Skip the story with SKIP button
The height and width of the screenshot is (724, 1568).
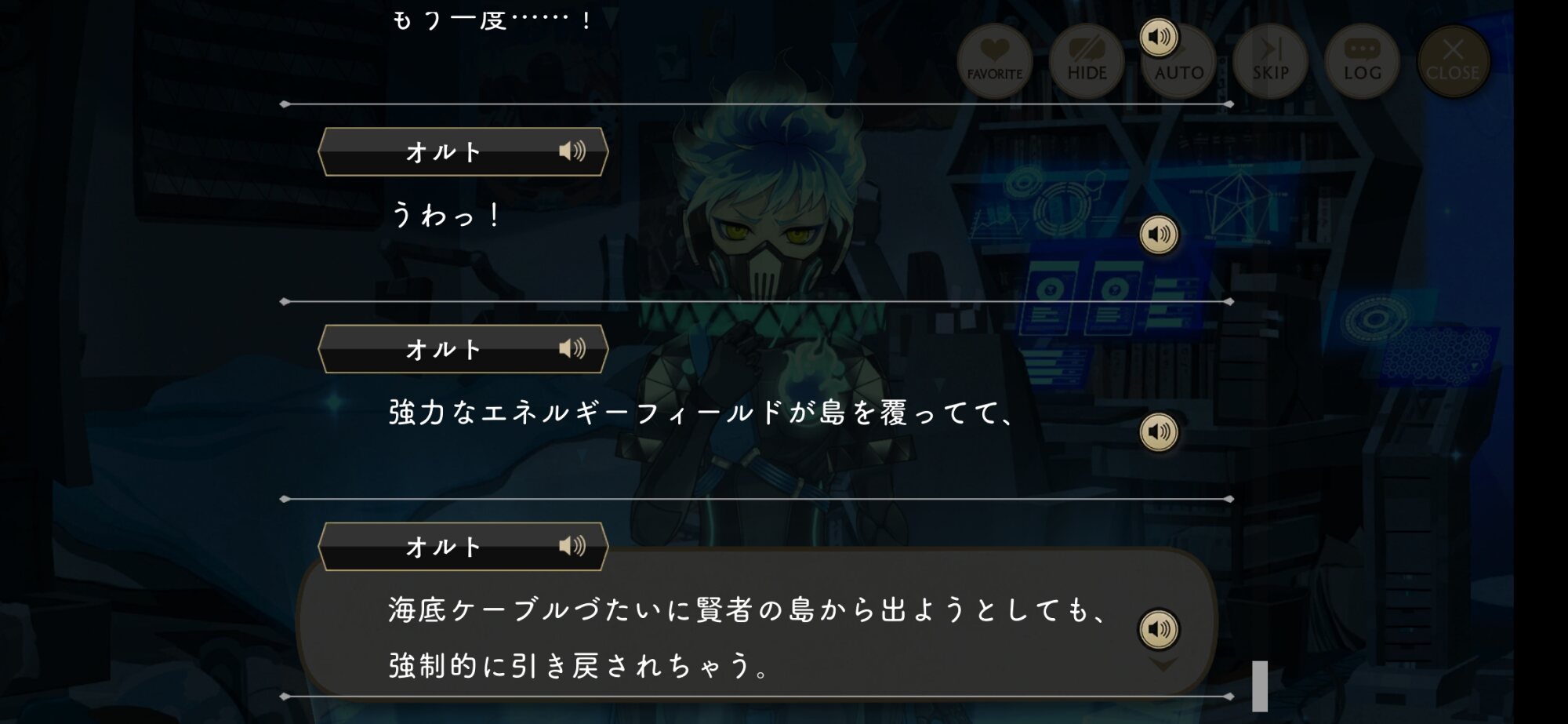pyautogui.click(x=1270, y=60)
